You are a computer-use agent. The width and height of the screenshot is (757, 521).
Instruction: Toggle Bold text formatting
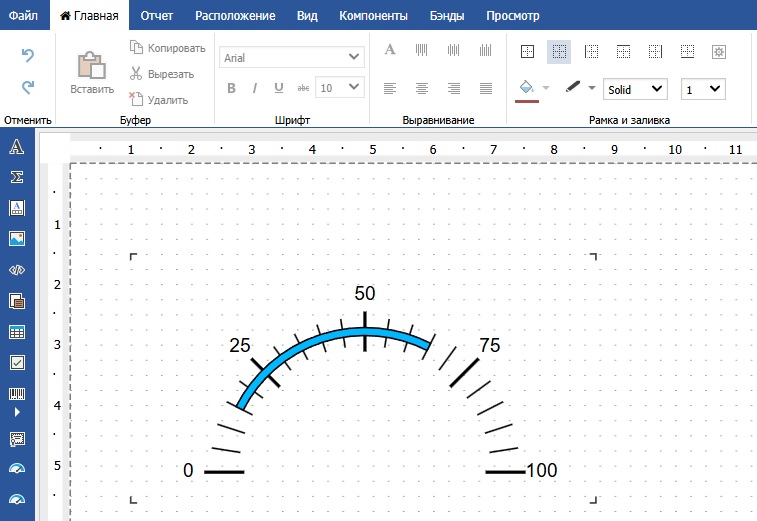(x=231, y=88)
